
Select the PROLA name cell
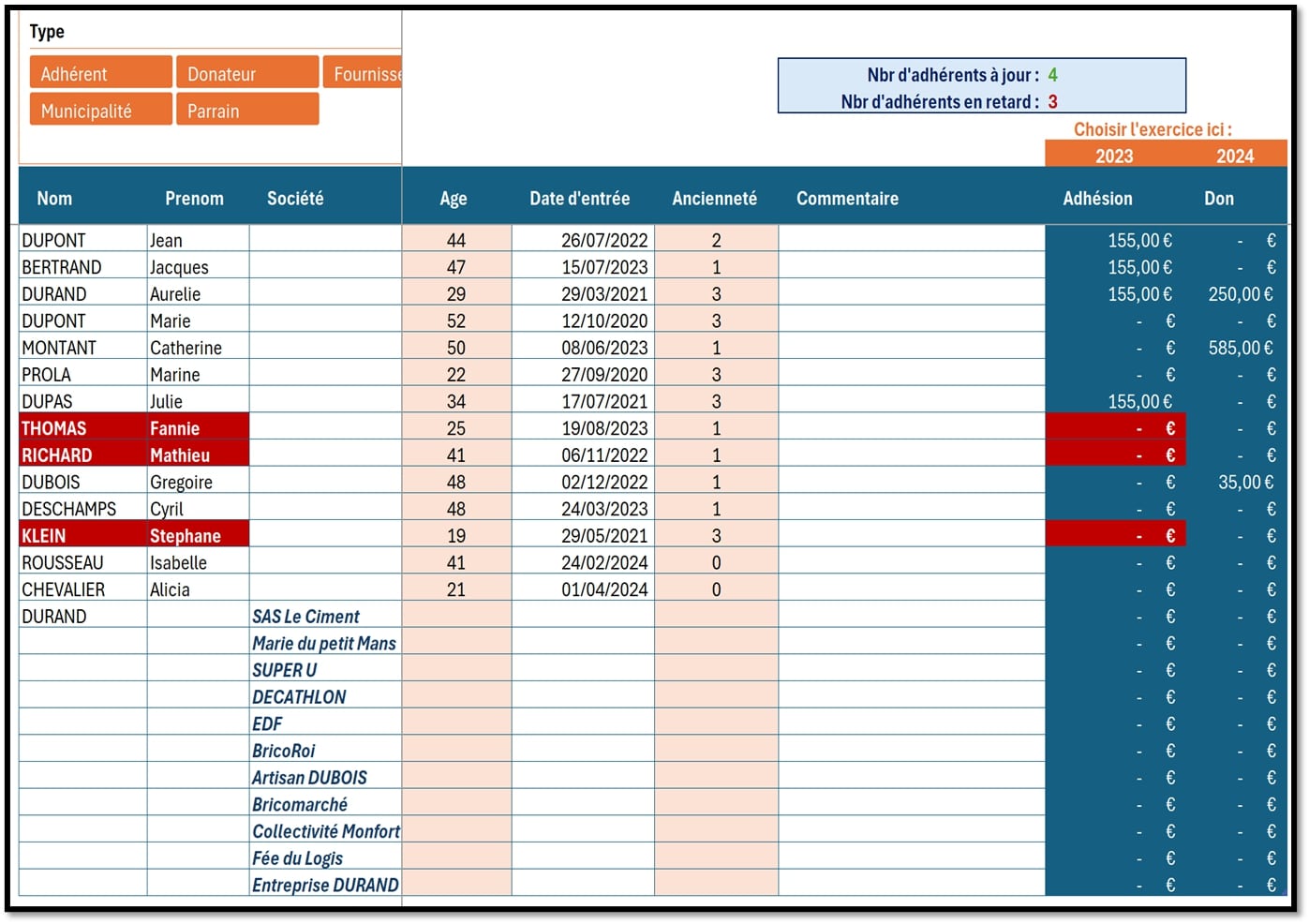[82, 374]
